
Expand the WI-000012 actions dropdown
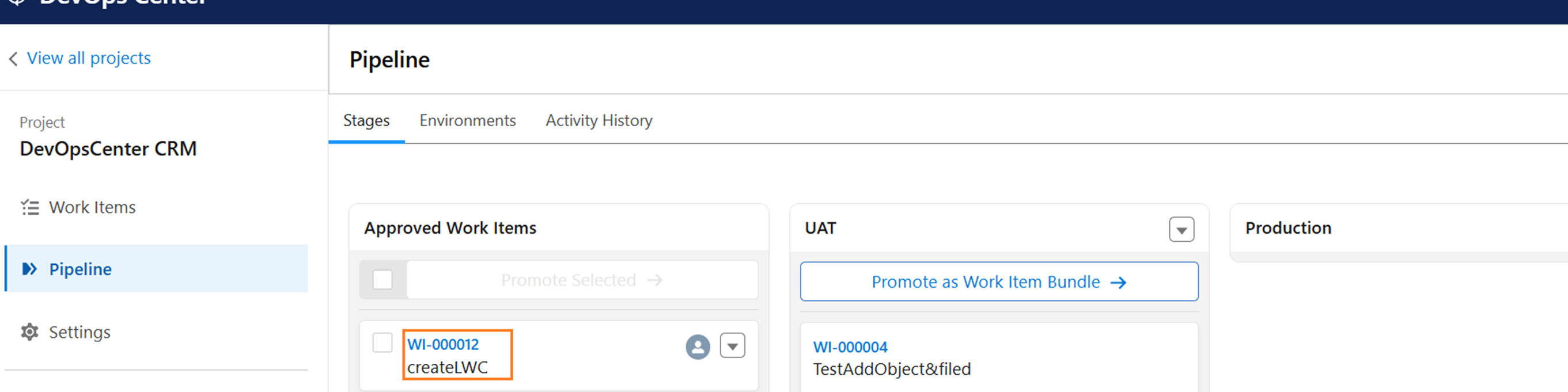click(x=732, y=347)
